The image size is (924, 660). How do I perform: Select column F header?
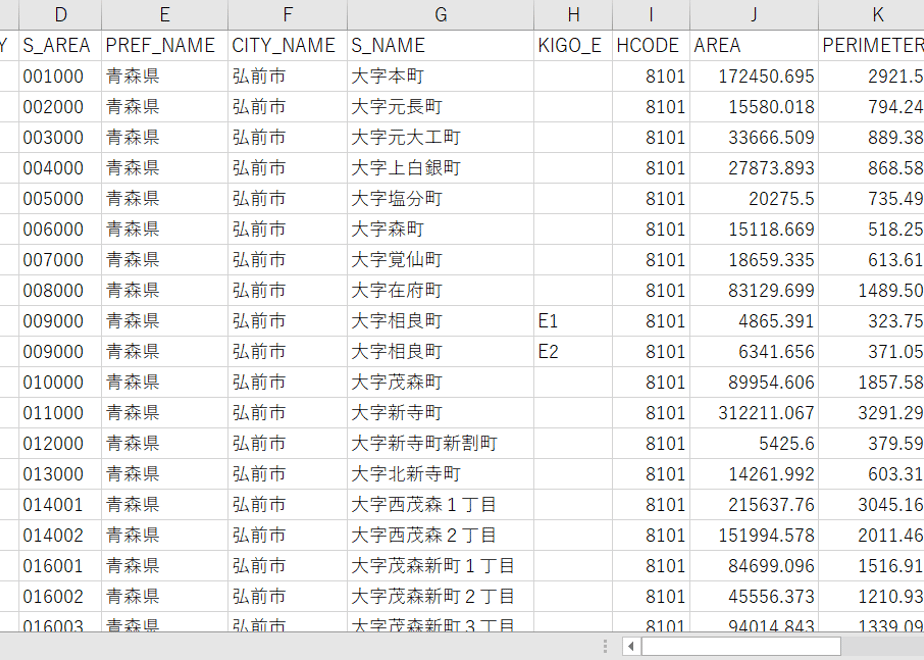[x=288, y=15]
